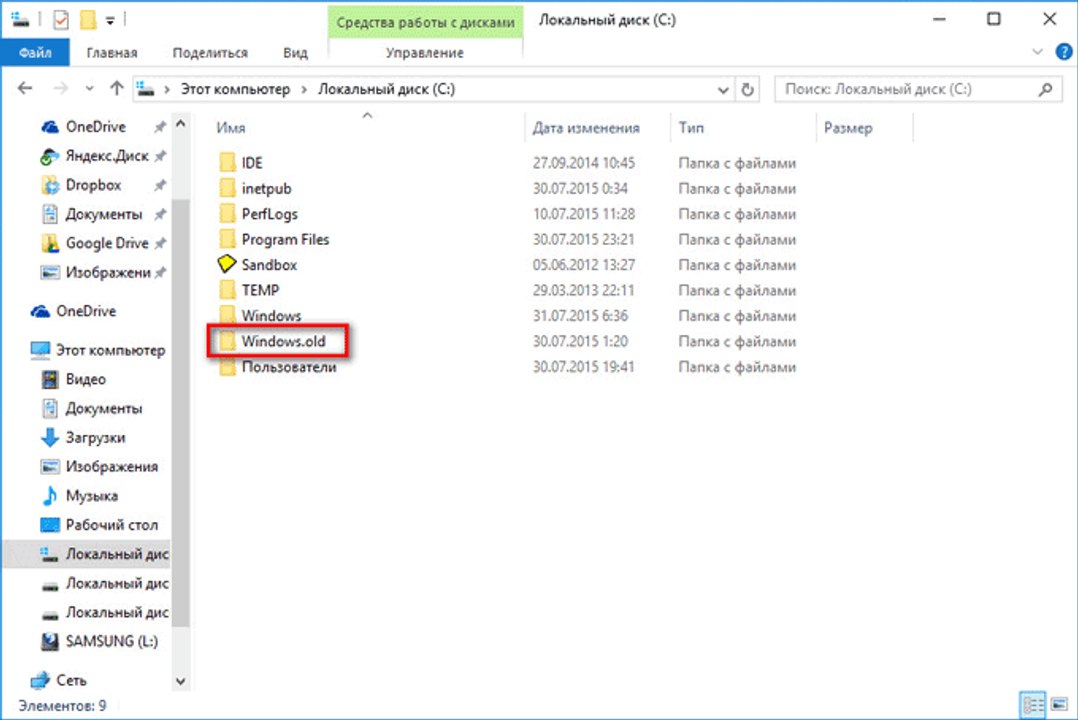Click Локальный диск (C:) breadcrumb in address bar
This screenshot has height=720, width=1078.
coord(386,89)
